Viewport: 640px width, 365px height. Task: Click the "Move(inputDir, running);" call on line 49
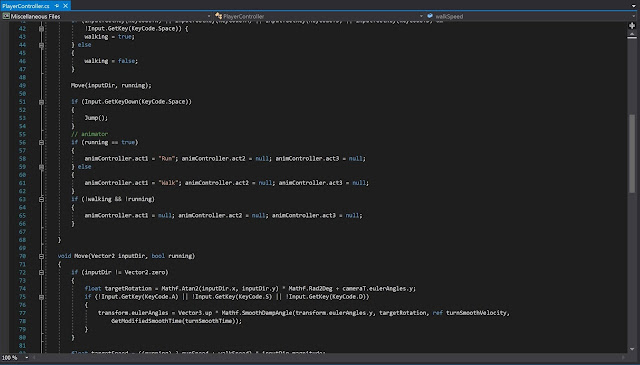[x=111, y=85]
